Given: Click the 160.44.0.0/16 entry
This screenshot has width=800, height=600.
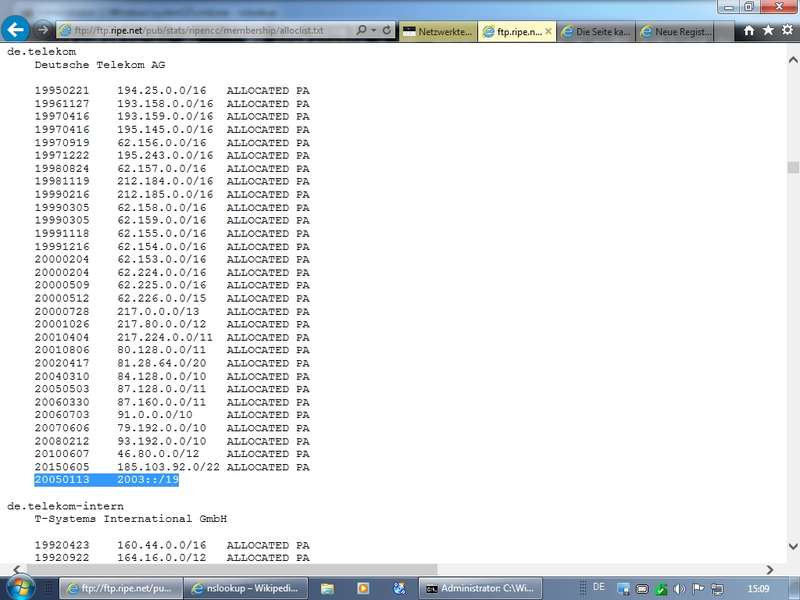Looking at the screenshot, I should (162, 545).
